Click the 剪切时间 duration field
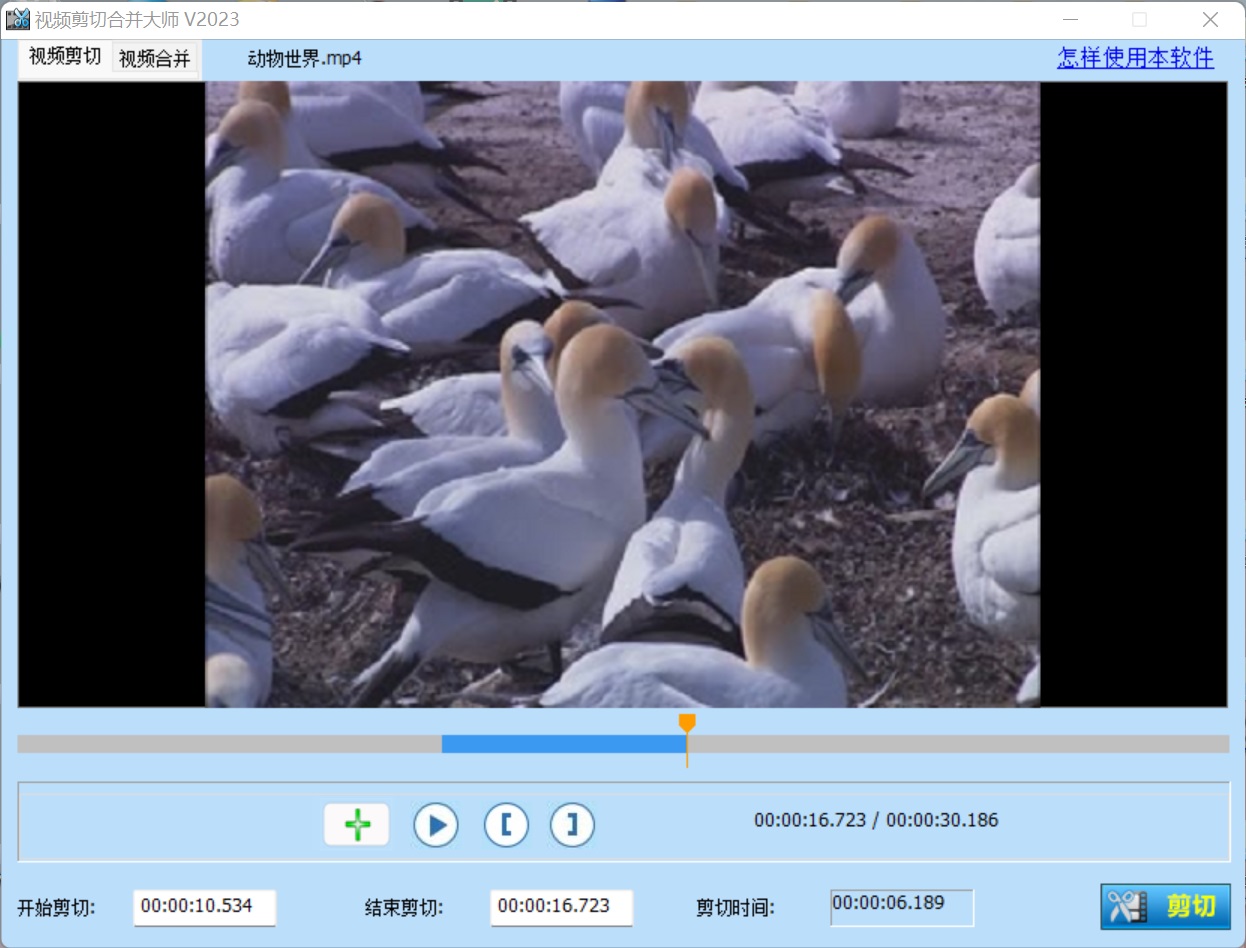1246x948 pixels. (901, 907)
